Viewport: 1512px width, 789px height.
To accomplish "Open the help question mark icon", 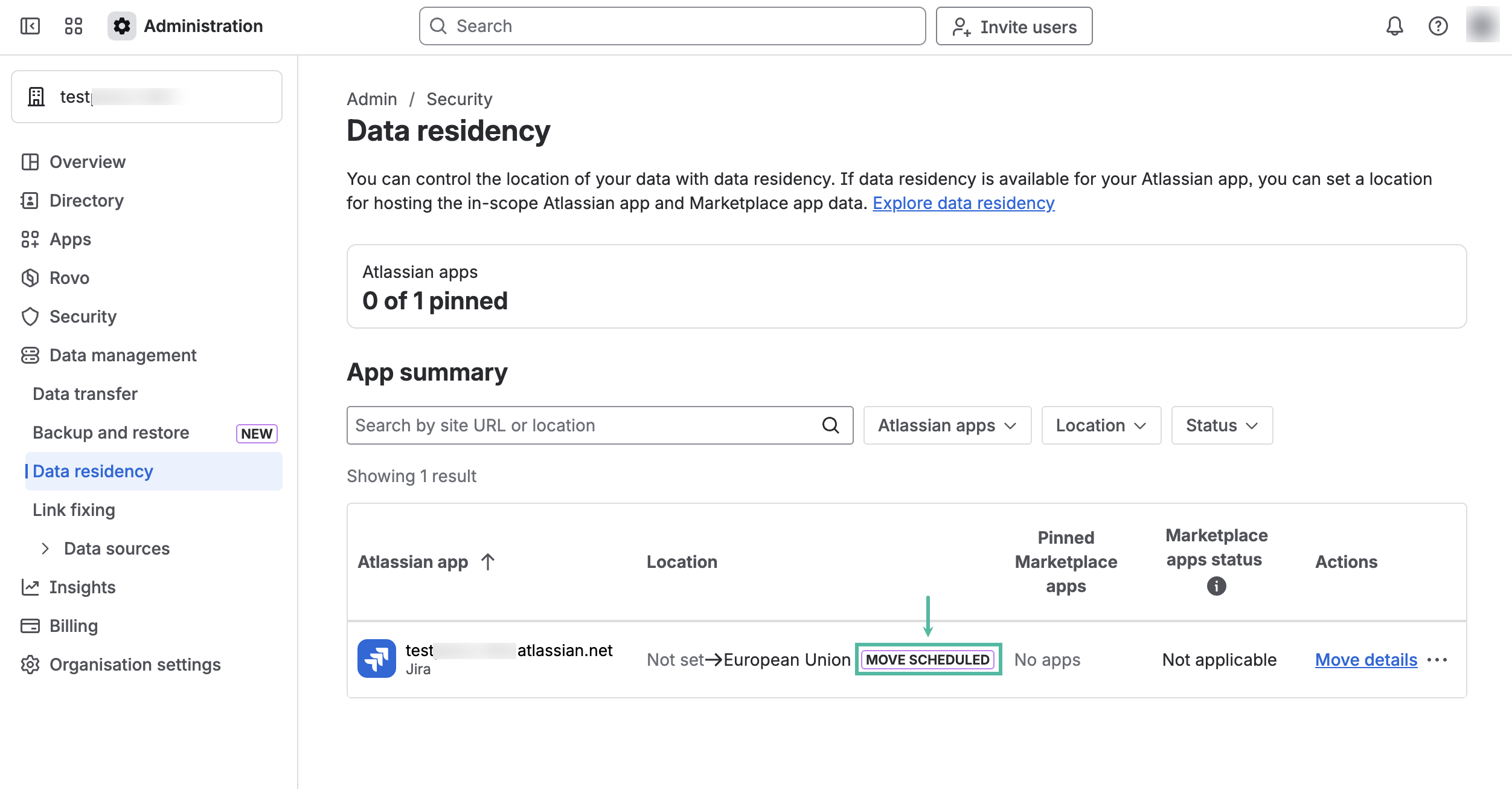I will coord(1438,26).
